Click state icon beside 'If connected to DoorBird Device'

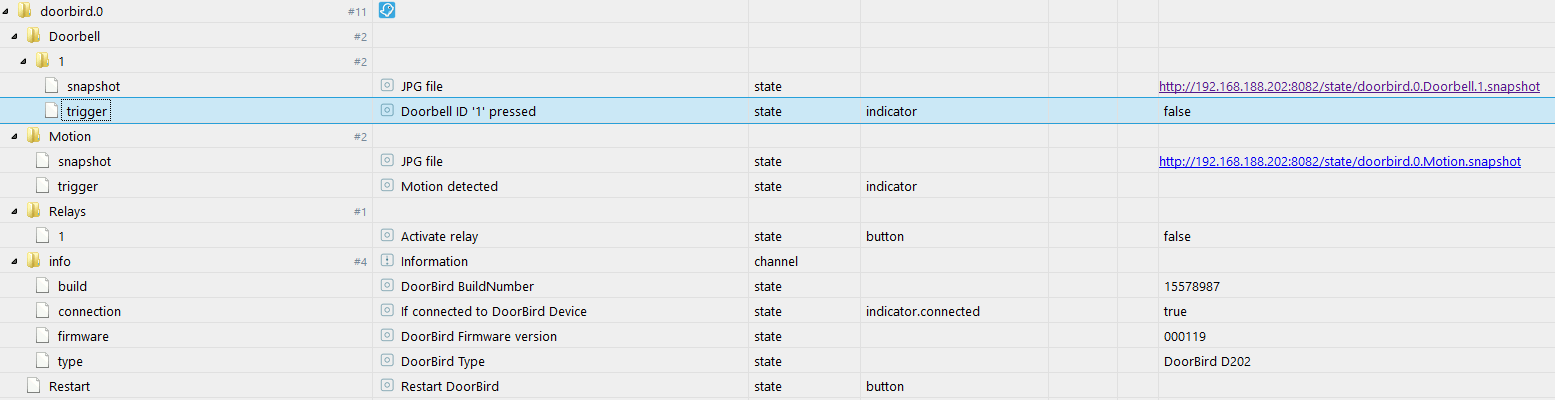387,311
